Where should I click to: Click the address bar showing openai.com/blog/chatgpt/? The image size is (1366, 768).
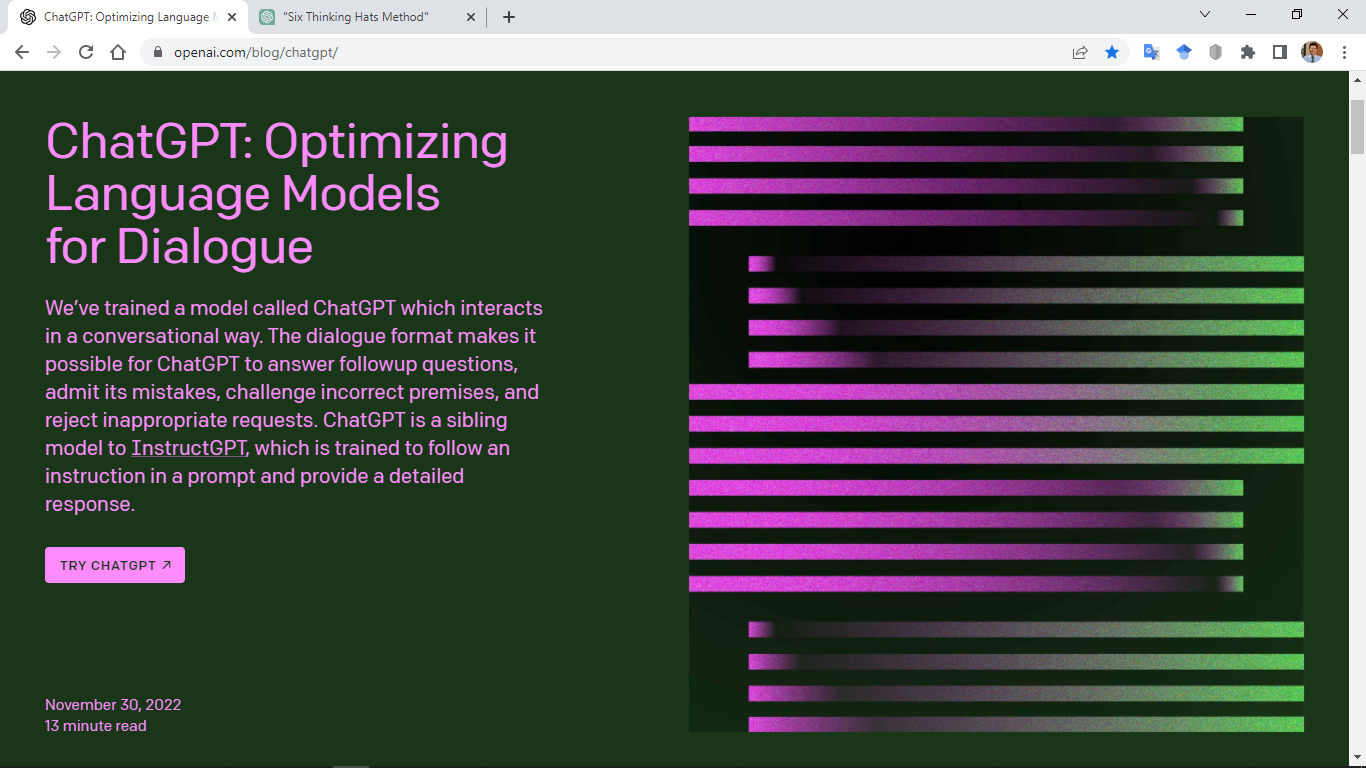tap(600, 52)
